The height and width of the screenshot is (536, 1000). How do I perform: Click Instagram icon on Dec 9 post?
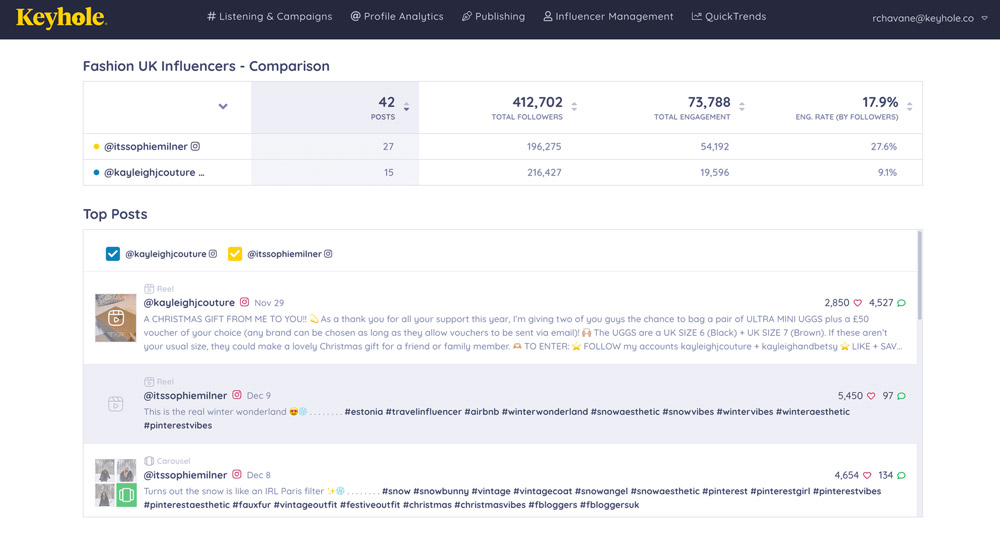click(x=237, y=395)
